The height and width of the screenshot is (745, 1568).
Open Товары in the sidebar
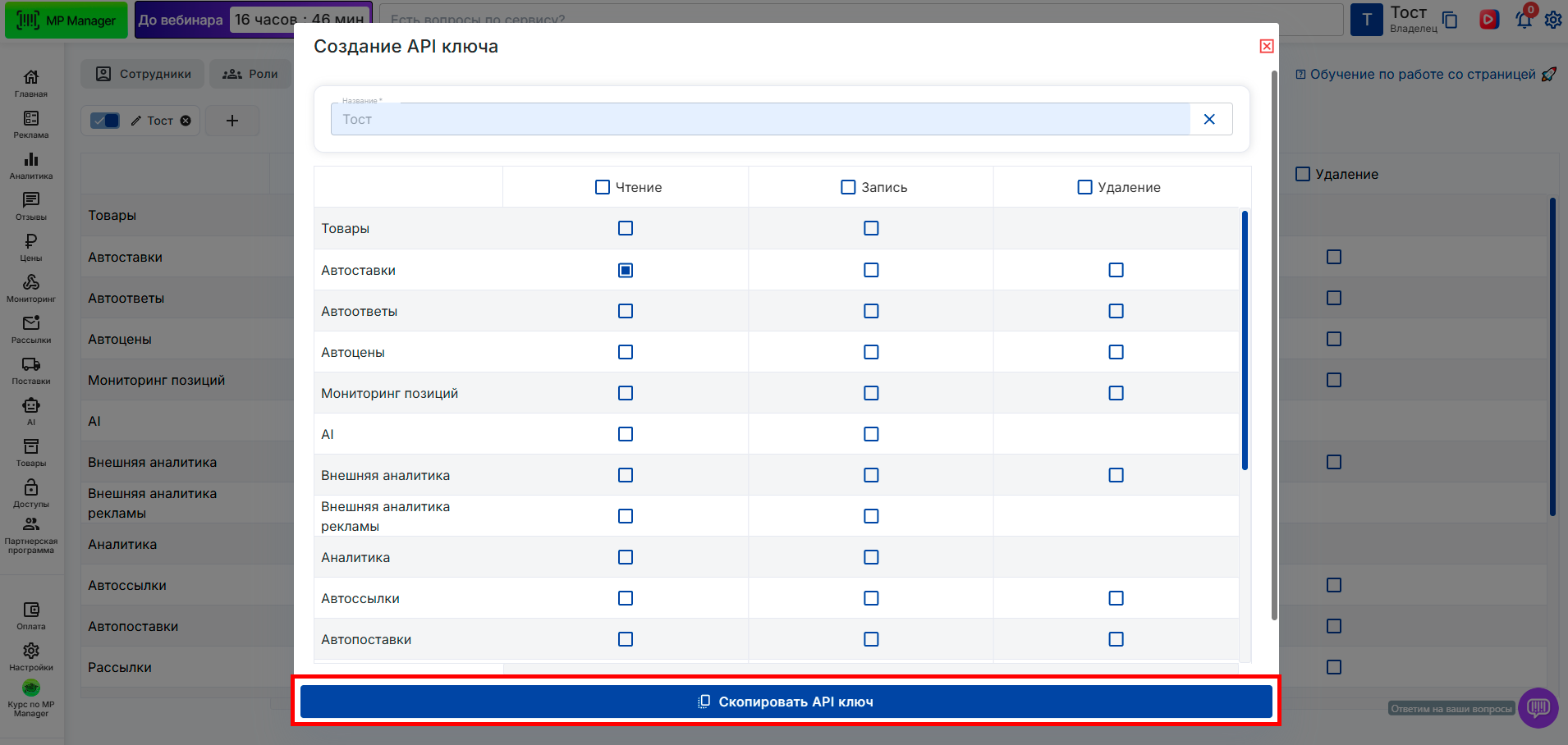[x=31, y=452]
